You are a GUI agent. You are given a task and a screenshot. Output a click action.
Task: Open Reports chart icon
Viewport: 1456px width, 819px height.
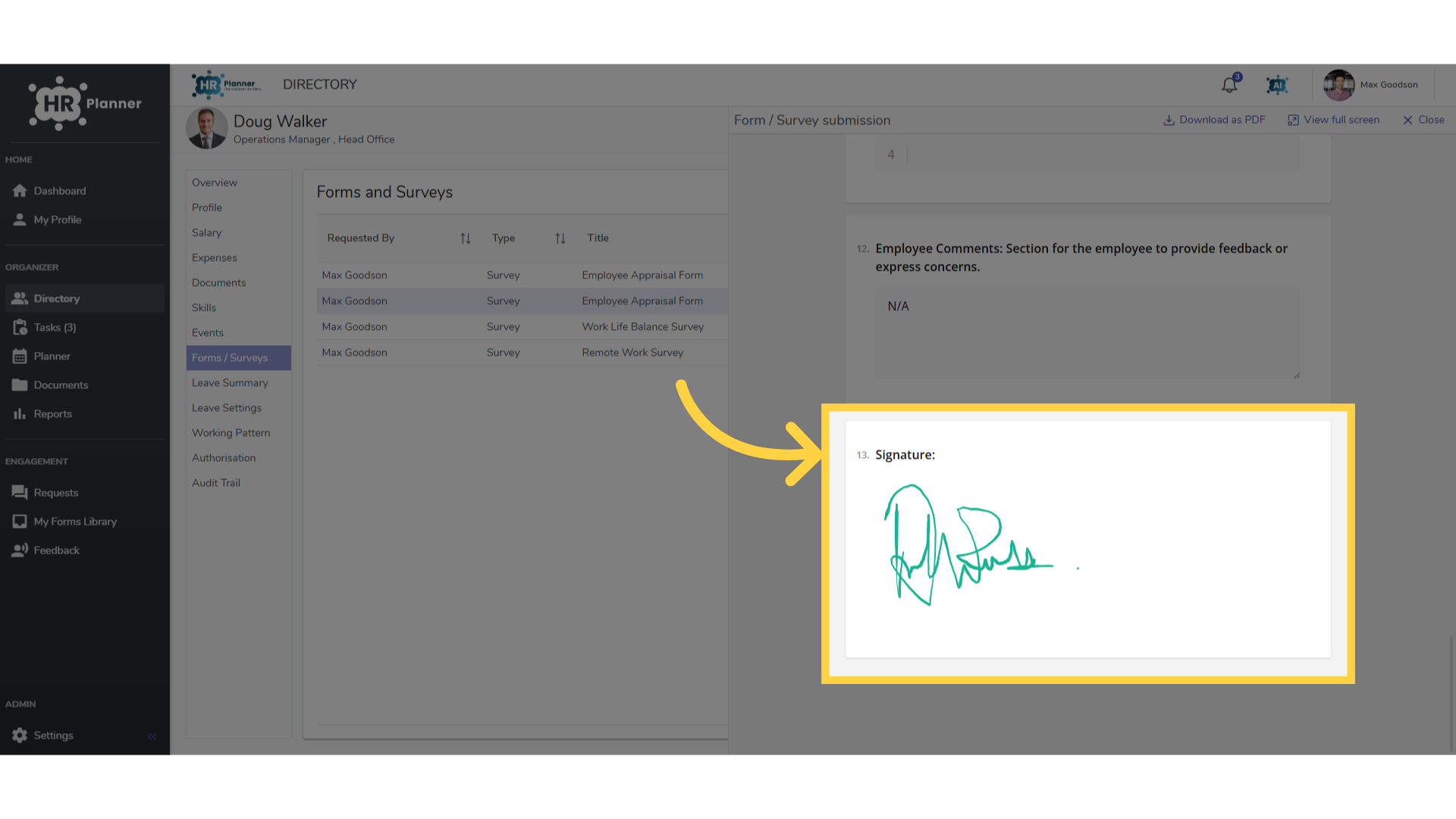tap(20, 414)
